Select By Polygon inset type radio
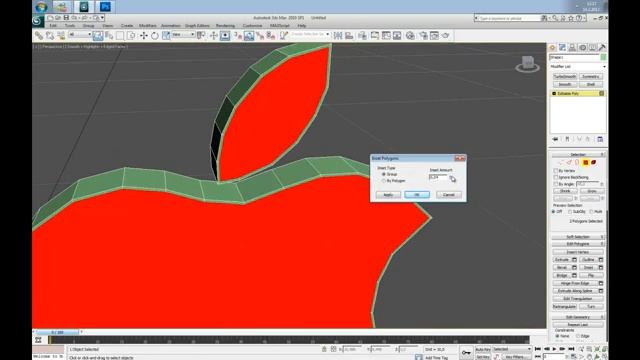Viewport: 640px width, 360px height. point(384,181)
